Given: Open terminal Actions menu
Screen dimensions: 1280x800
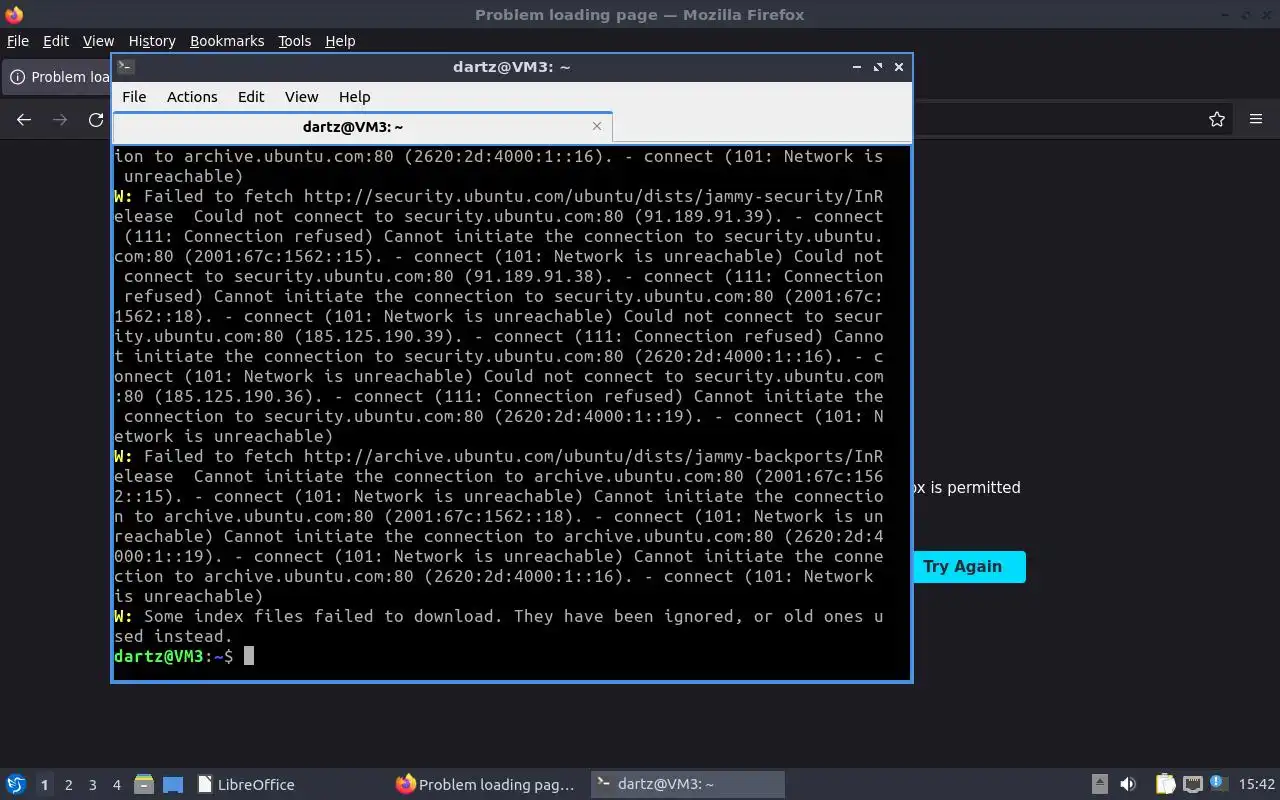Looking at the screenshot, I should 192,97.
